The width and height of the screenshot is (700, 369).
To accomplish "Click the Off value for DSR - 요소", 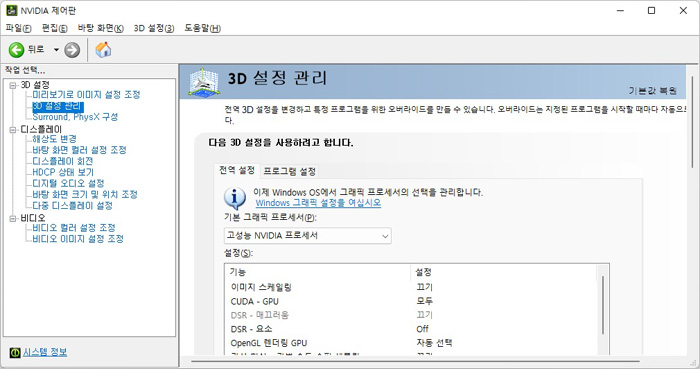I will pyautogui.click(x=422, y=329).
